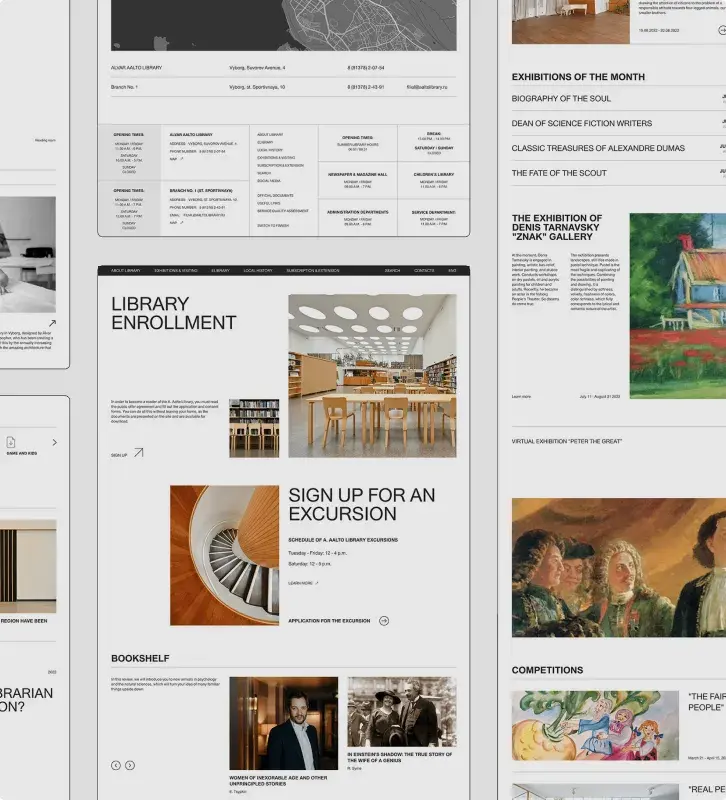Open Subscription & Extension menu item

[x=314, y=270]
